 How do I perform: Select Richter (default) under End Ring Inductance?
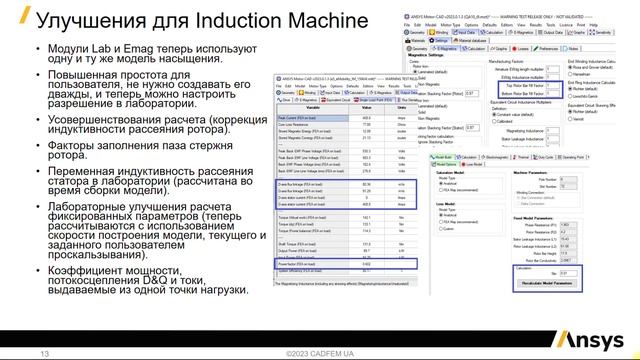(583, 89)
